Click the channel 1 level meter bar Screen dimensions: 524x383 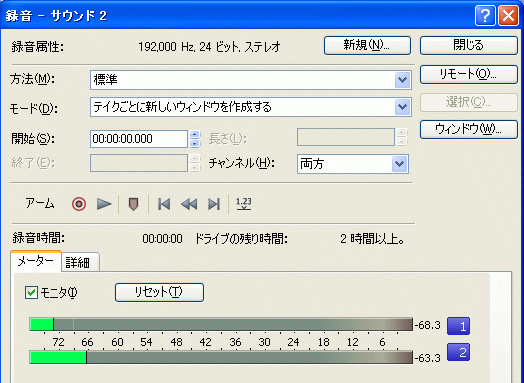tap(221, 325)
